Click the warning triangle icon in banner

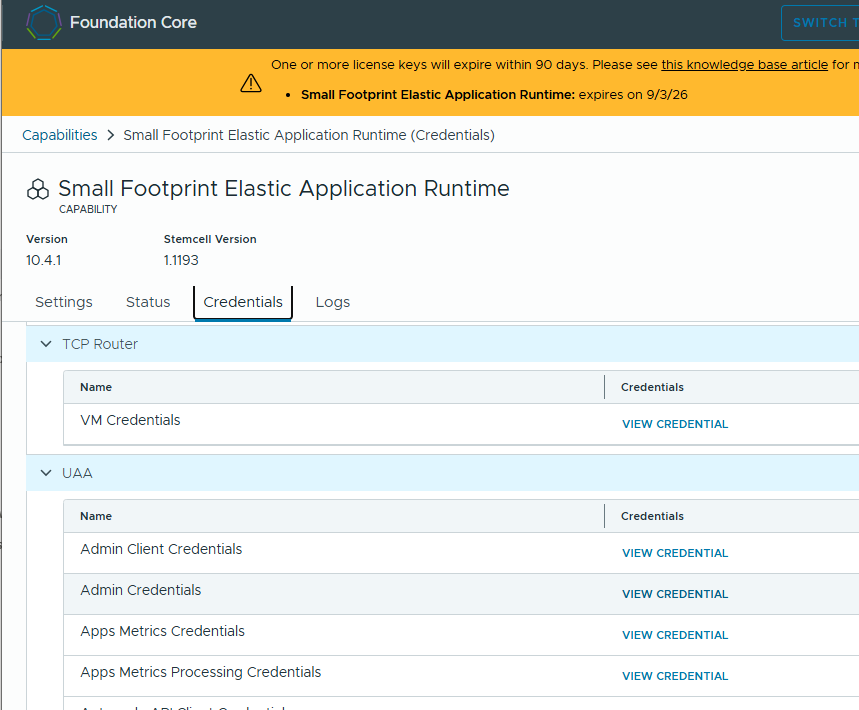click(251, 83)
